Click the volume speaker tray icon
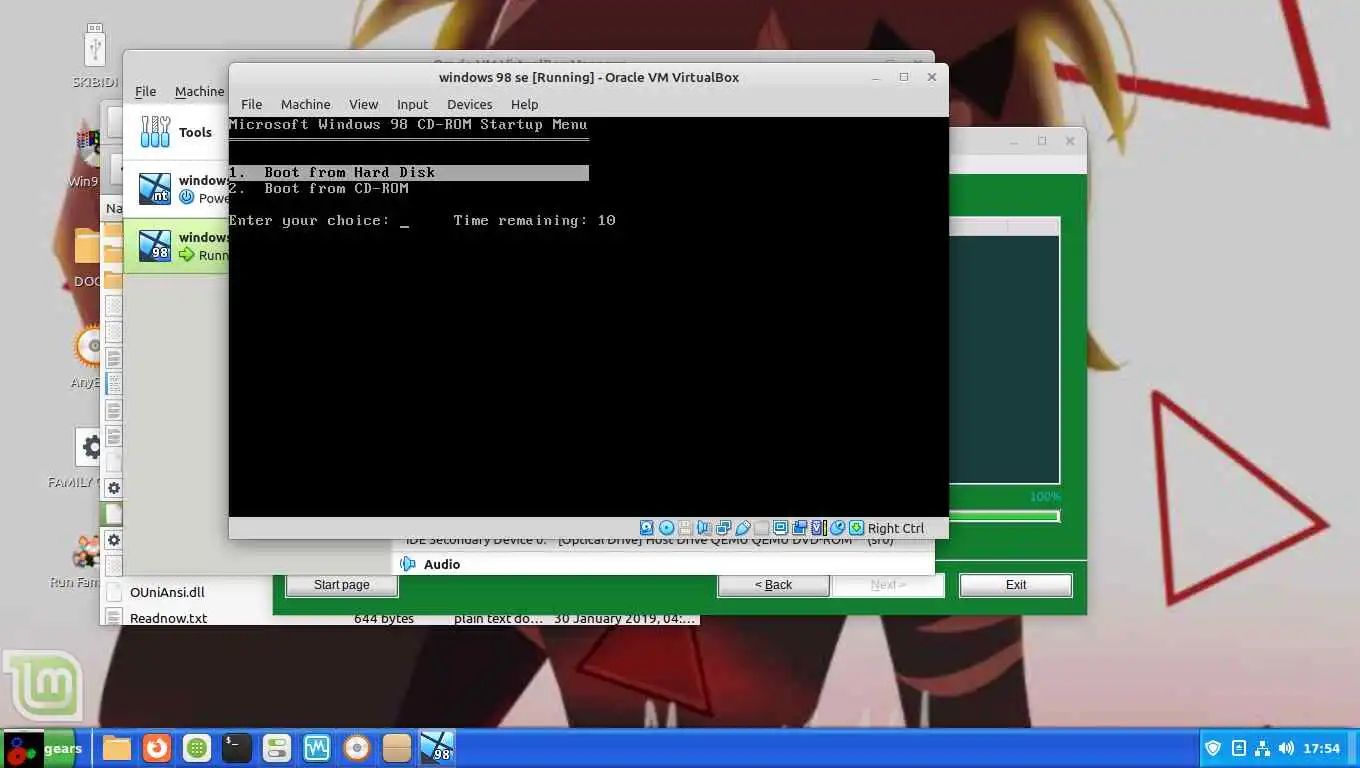The width and height of the screenshot is (1360, 768). coord(1286,748)
